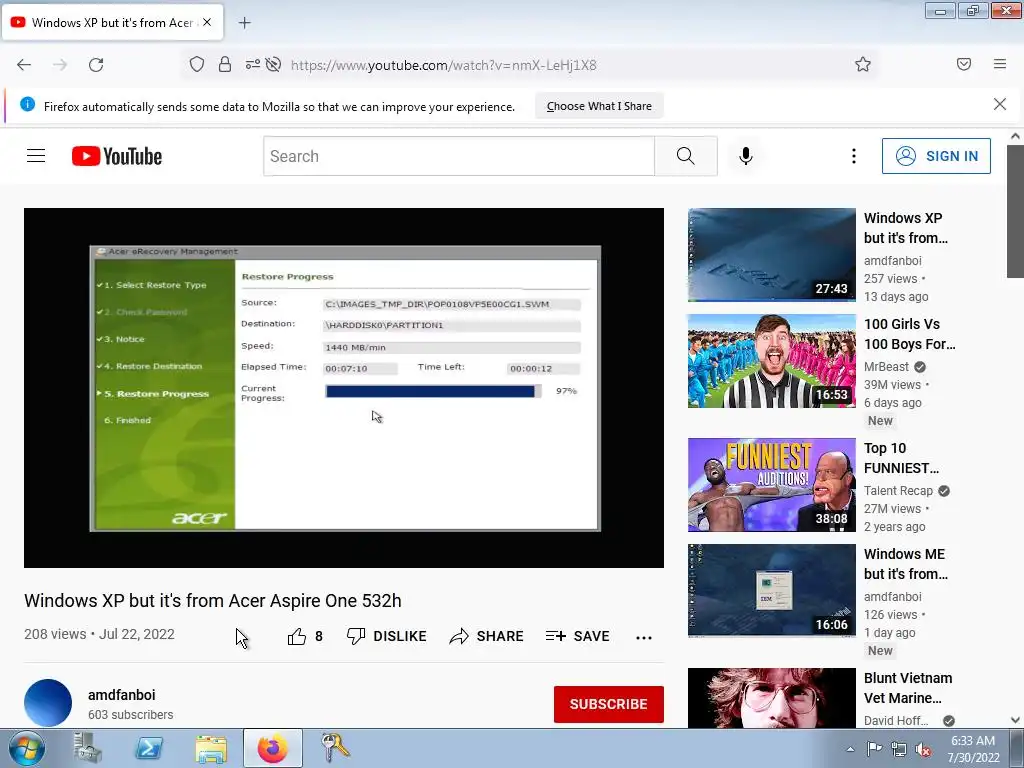Click the DISLIKE button
This screenshot has width=1024, height=768.
(x=387, y=636)
